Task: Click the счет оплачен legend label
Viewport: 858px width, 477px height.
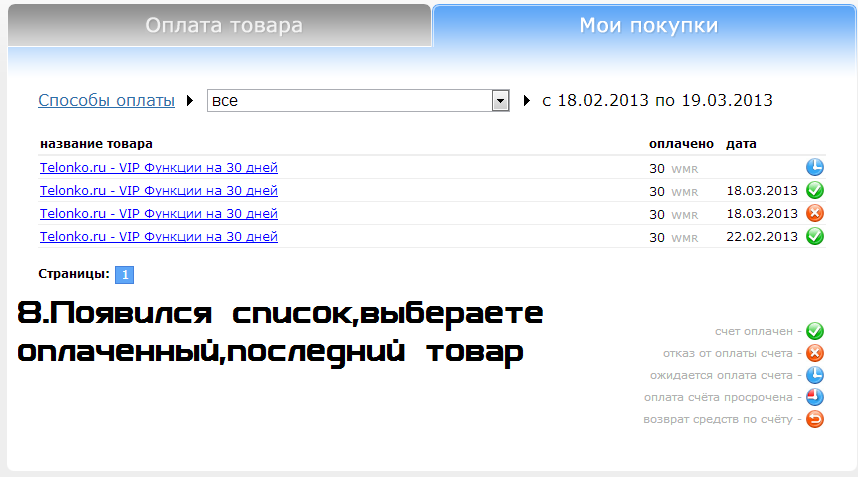Action: click(x=753, y=331)
